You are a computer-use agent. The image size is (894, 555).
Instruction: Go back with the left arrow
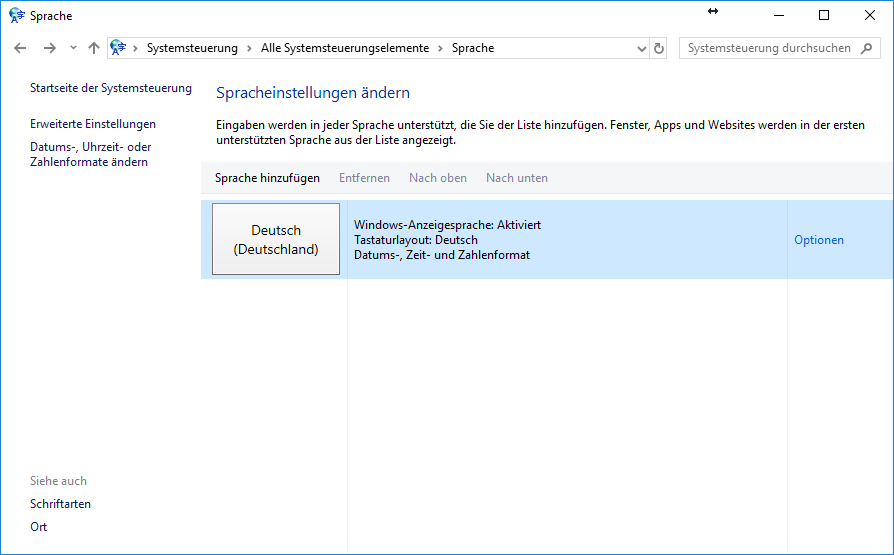[x=20, y=48]
